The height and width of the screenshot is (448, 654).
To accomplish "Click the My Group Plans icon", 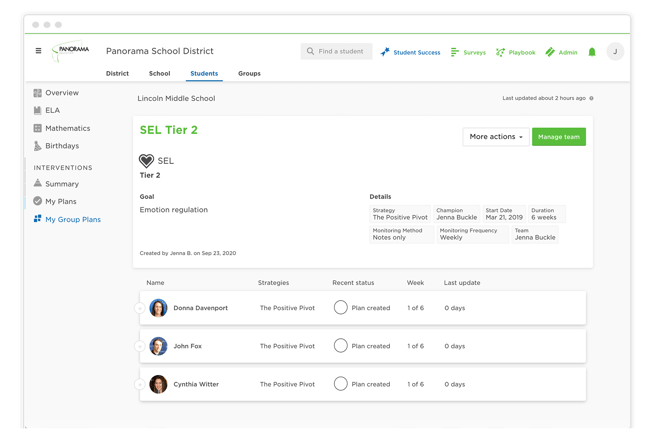I will coord(38,219).
